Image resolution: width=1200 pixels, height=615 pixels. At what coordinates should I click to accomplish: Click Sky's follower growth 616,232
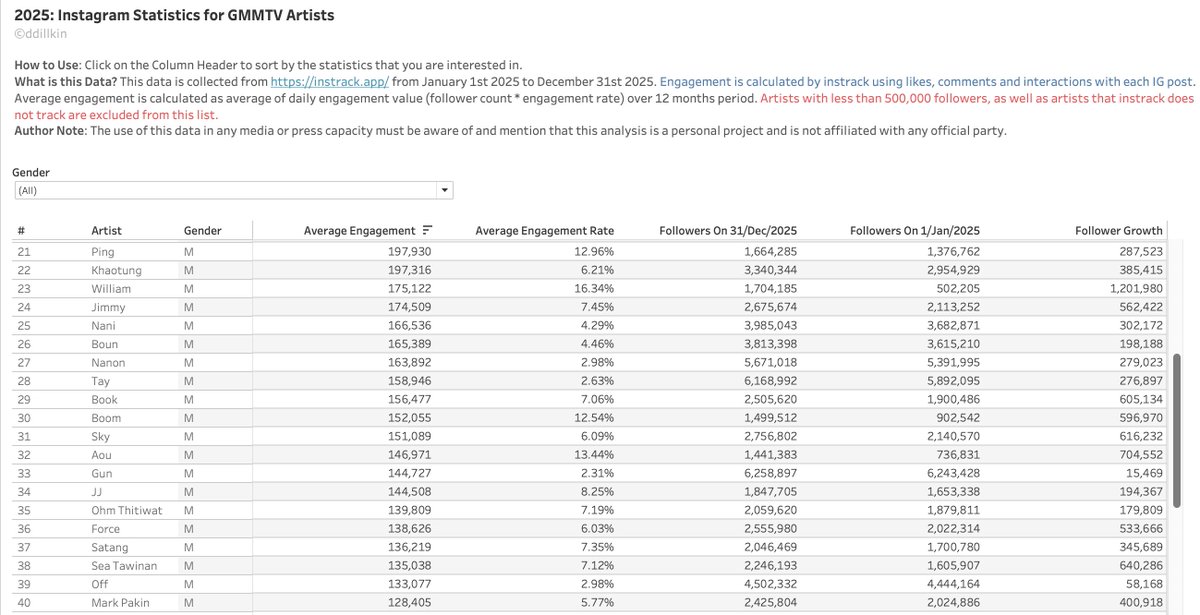1140,436
